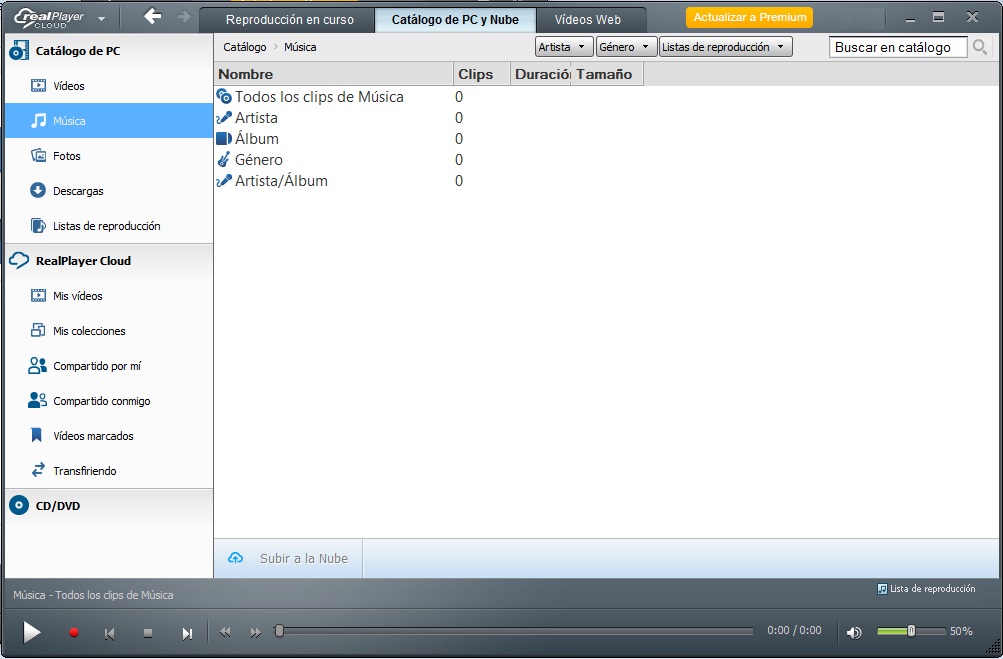Click the Buscar en catálogo search field
The height and width of the screenshot is (659, 1003).
[897, 47]
